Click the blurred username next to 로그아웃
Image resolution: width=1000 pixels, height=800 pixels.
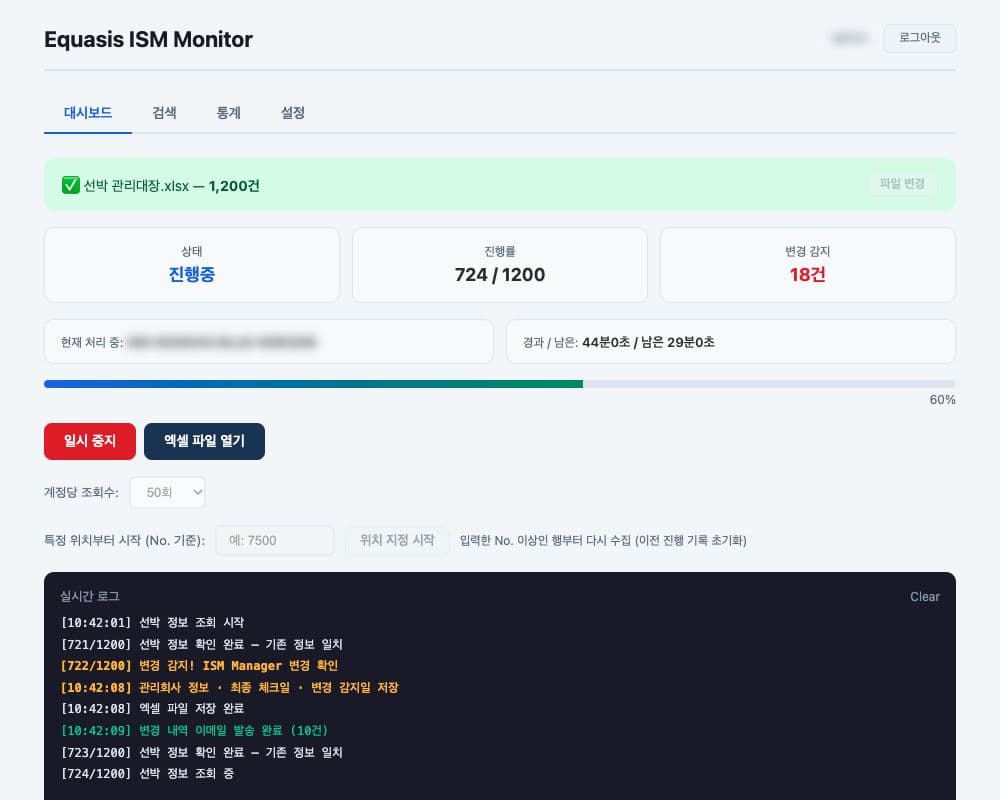pos(849,38)
